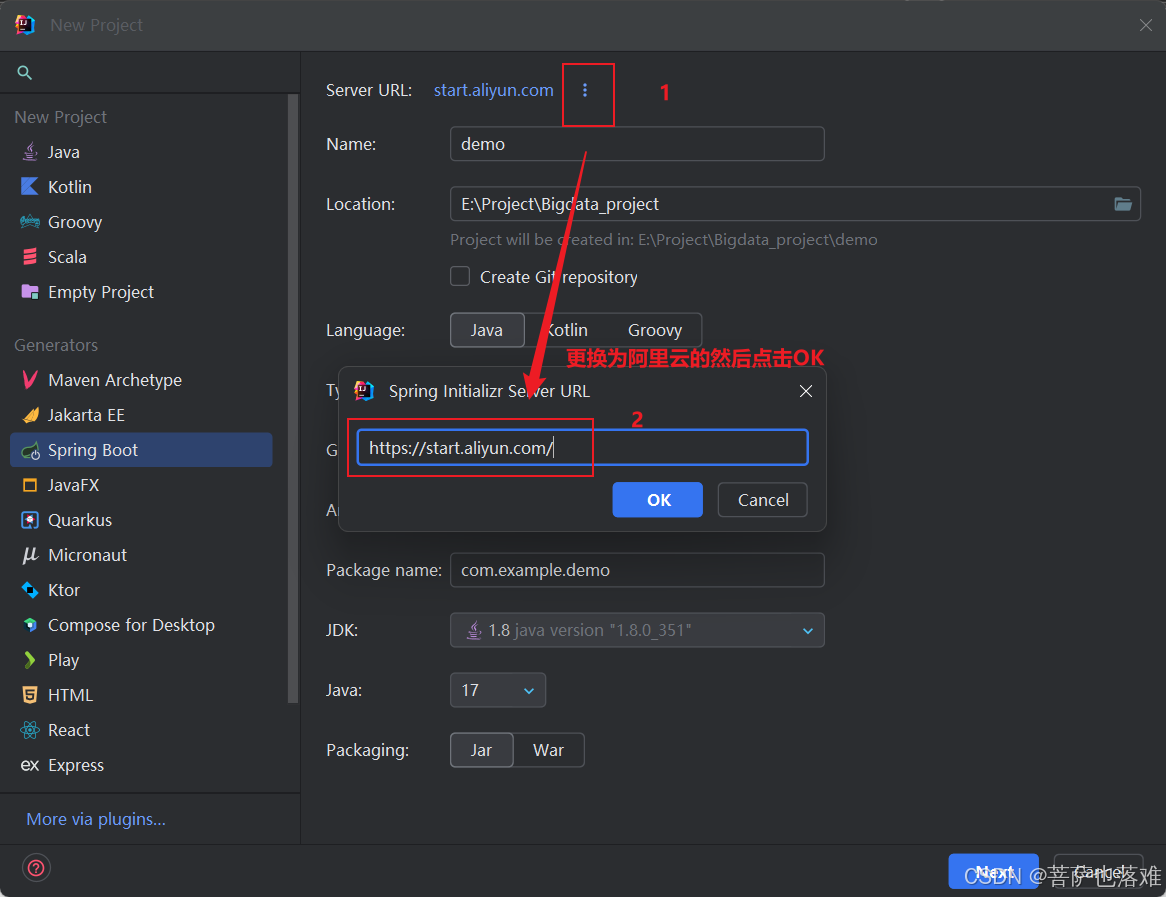Open help with question mark icon
This screenshot has height=897, width=1166.
tap(36, 868)
